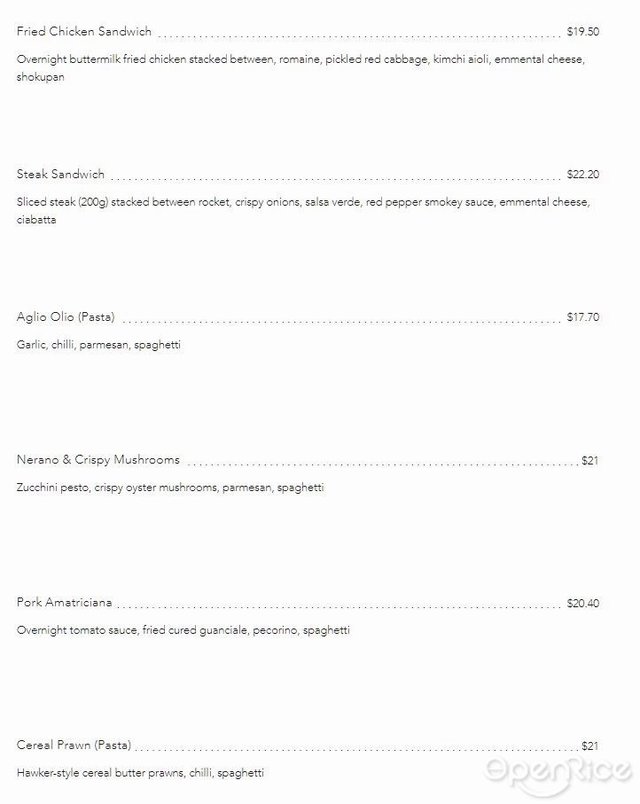Open the Steak Sandwich menu item
Screen dimensions: 640x804
(61, 174)
